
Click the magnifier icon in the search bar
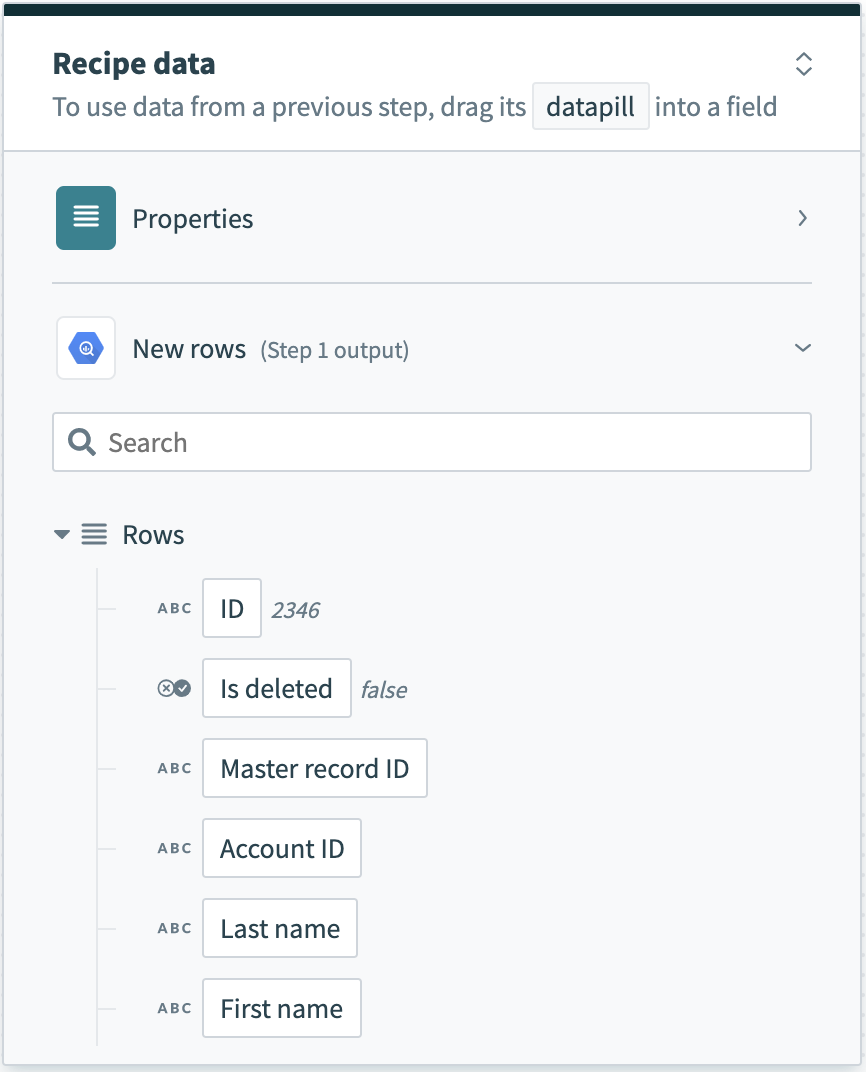81,442
